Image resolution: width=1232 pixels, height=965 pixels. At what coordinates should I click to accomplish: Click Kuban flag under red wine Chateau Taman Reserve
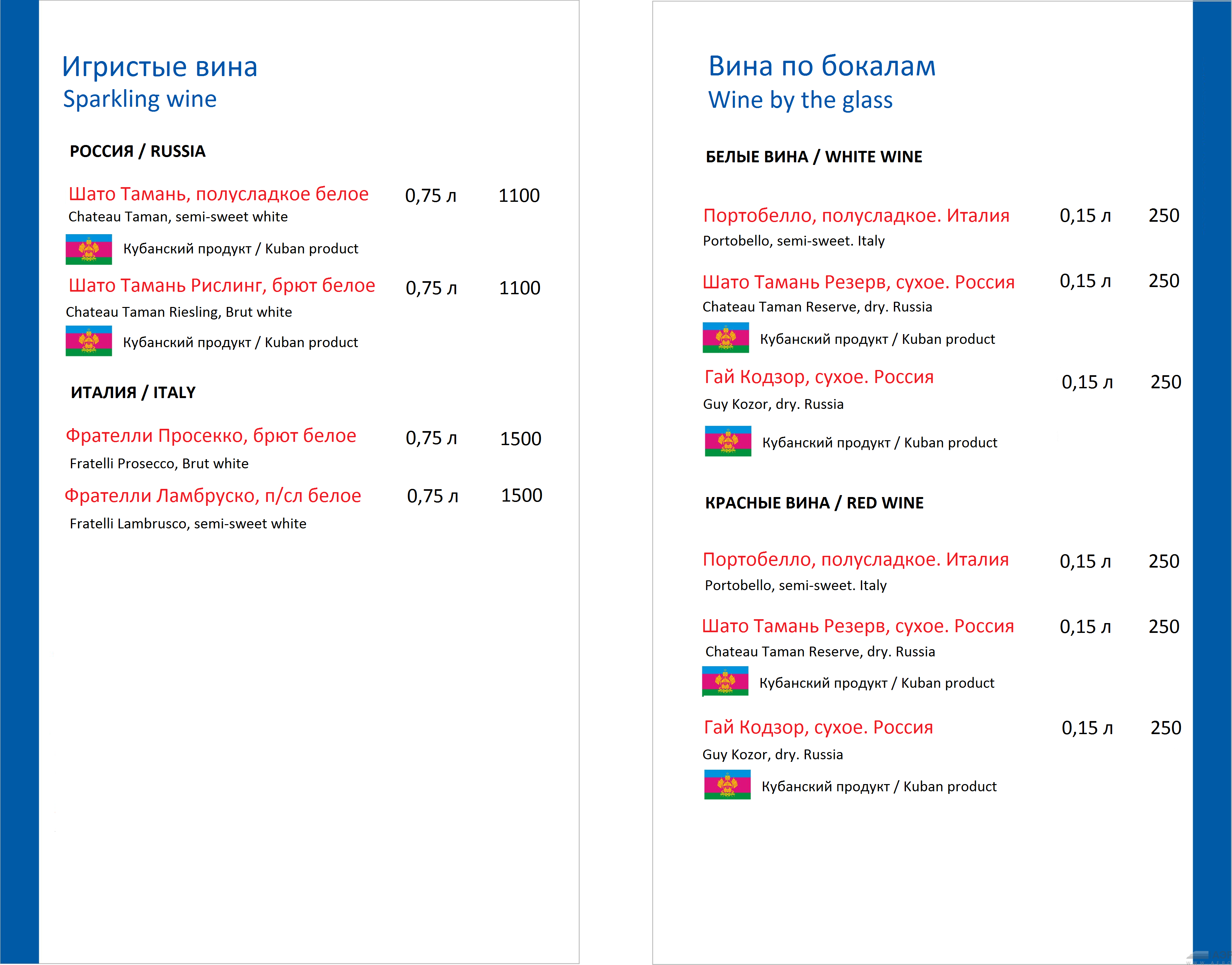click(x=725, y=681)
